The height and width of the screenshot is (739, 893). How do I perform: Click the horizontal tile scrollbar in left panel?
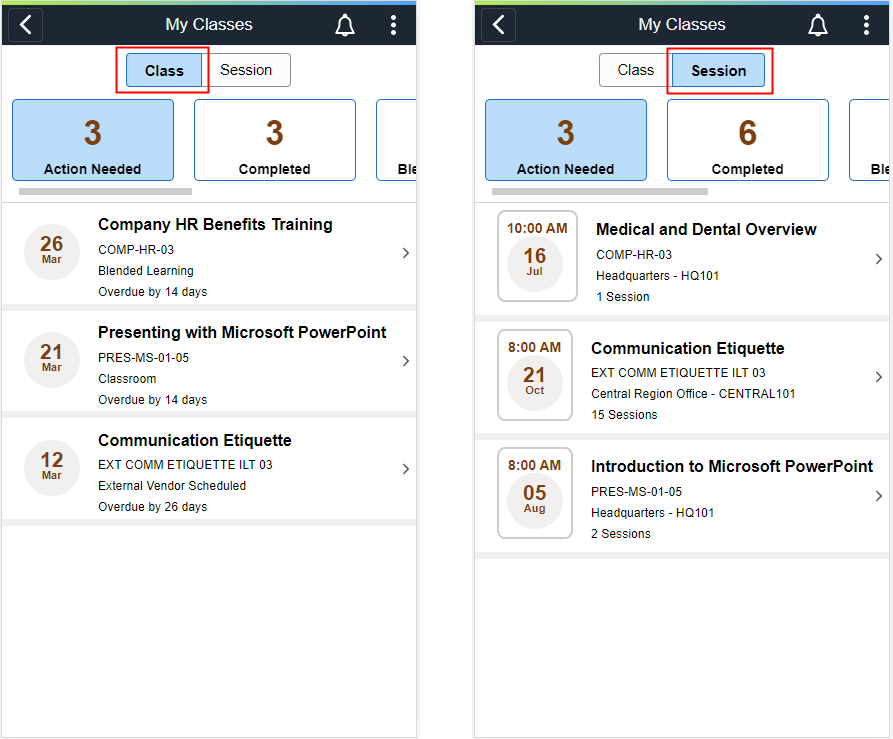(105, 191)
